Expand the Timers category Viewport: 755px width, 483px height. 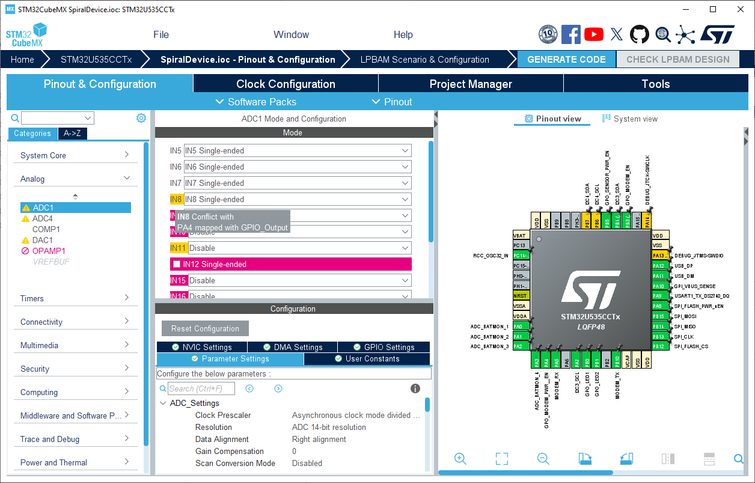[x=75, y=298]
